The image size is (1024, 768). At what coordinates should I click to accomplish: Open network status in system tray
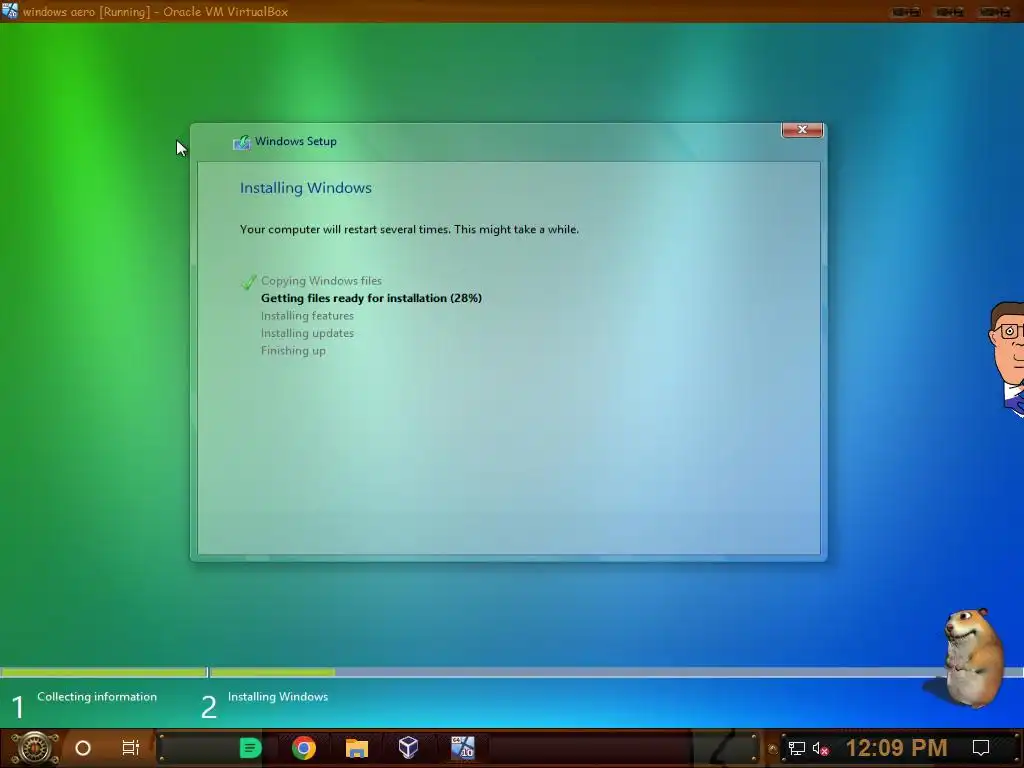pyautogui.click(x=797, y=748)
